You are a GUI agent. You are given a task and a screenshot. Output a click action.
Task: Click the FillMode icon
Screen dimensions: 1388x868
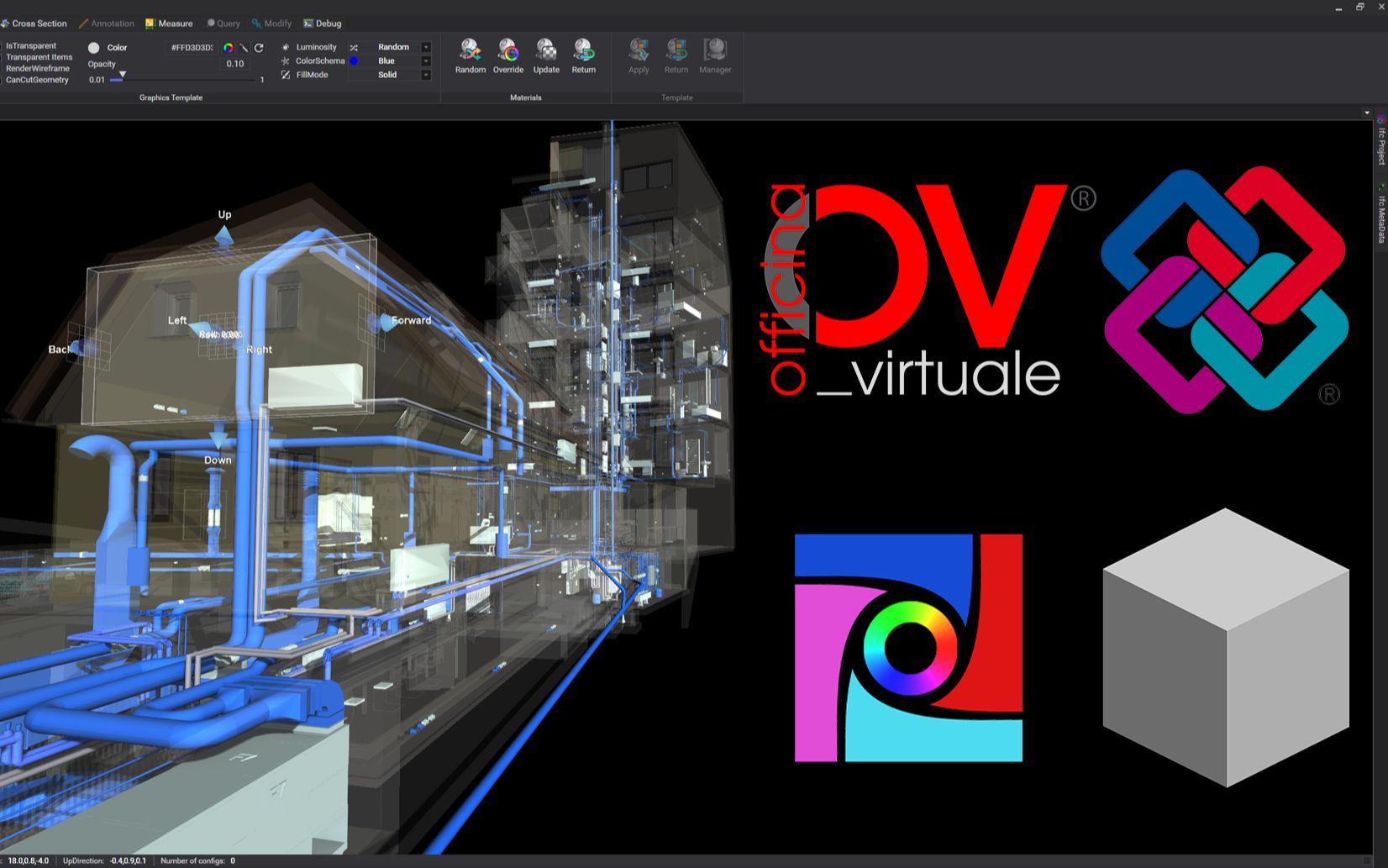[x=286, y=75]
